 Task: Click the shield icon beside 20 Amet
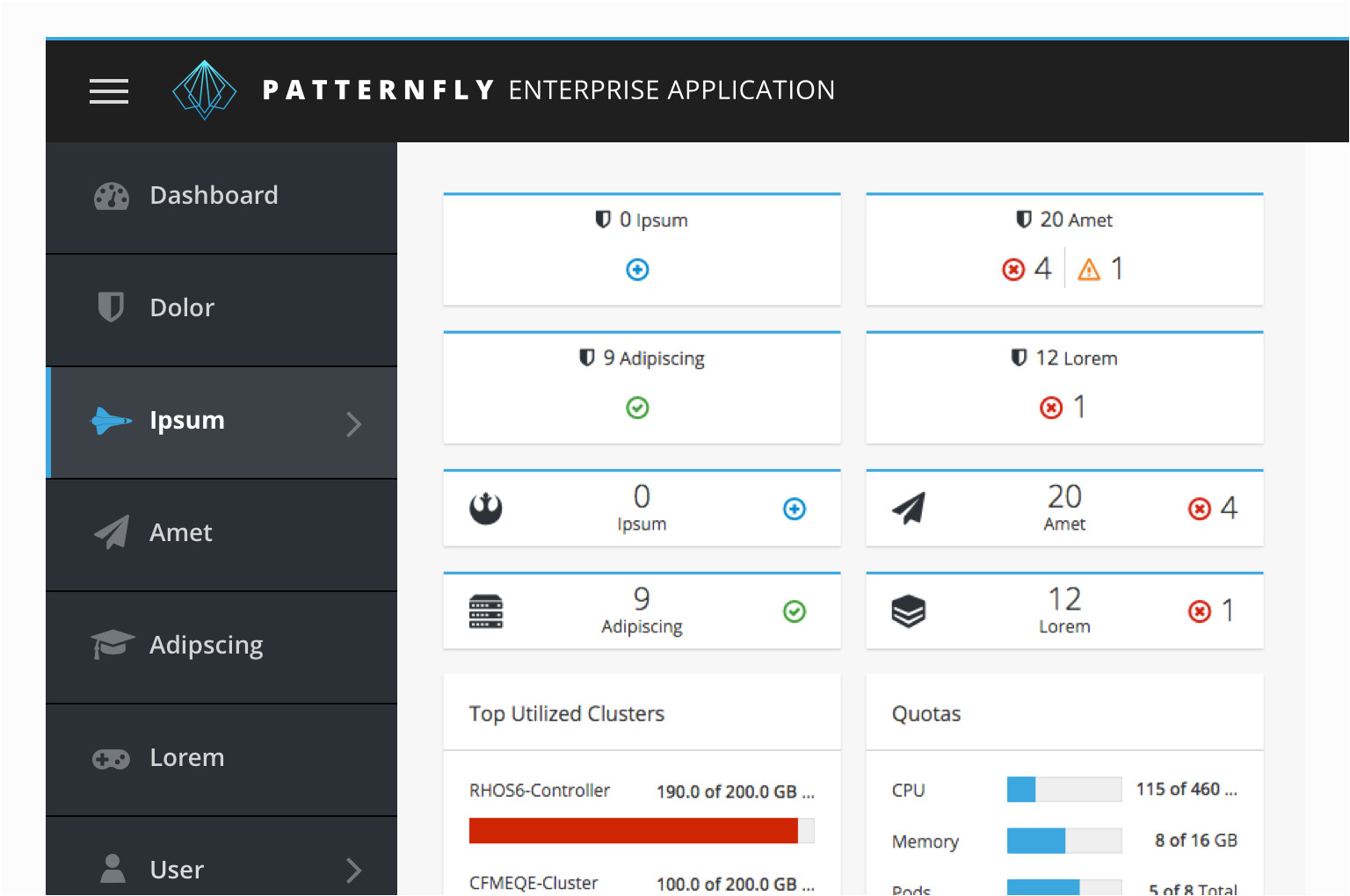point(1024,219)
